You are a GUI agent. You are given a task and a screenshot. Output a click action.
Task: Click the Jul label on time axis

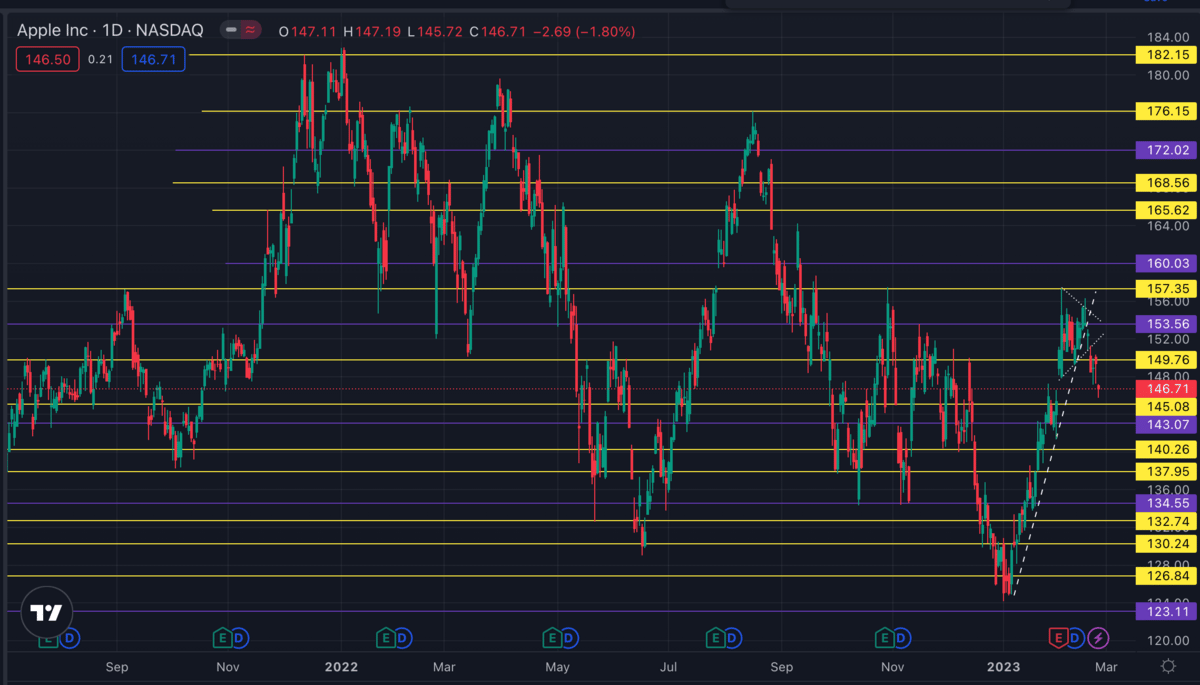(x=668, y=666)
